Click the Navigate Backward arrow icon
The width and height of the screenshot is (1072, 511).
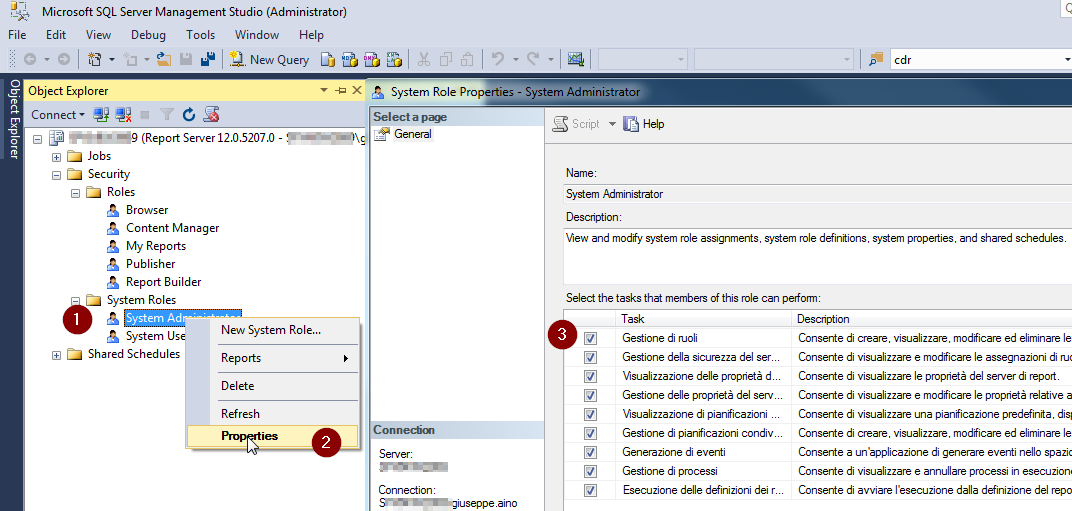(29, 60)
